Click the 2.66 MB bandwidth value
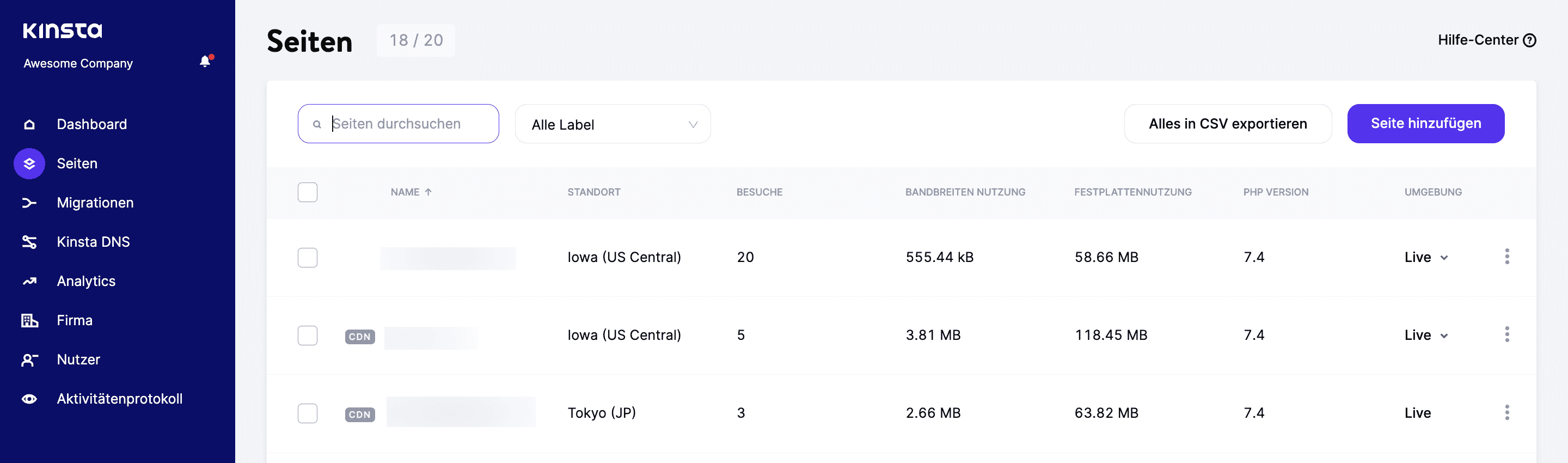1568x463 pixels. point(933,413)
